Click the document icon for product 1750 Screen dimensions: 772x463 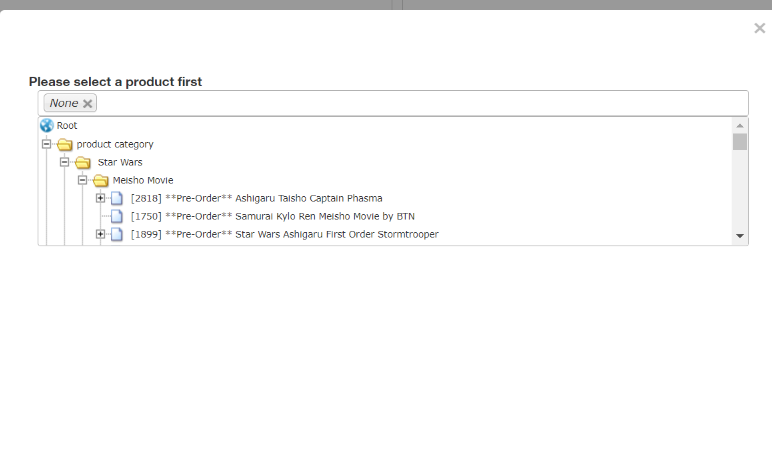117,216
